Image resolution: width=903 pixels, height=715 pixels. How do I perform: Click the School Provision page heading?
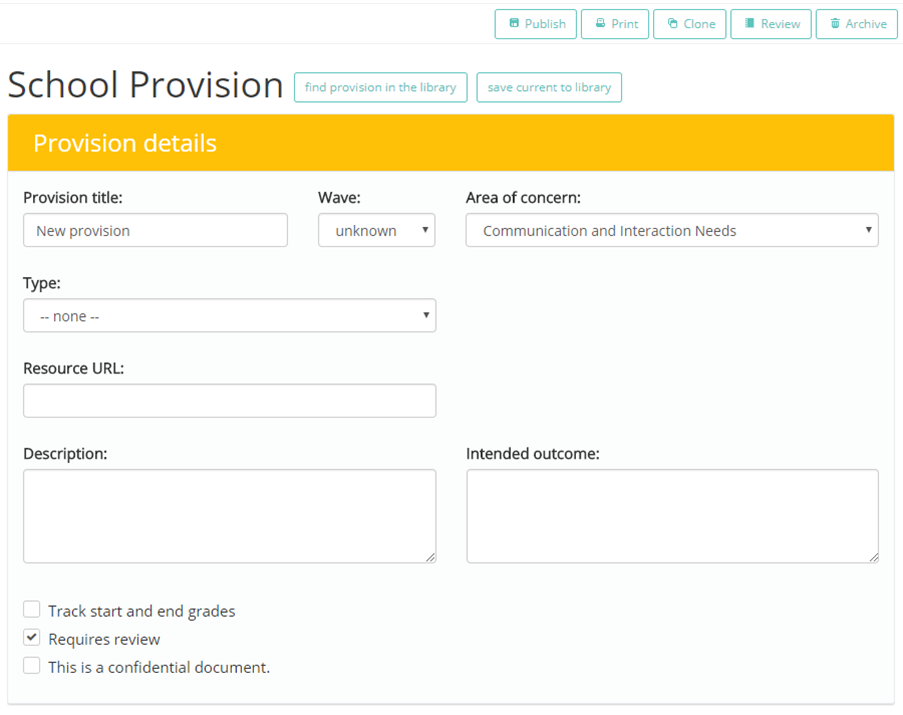[x=144, y=85]
